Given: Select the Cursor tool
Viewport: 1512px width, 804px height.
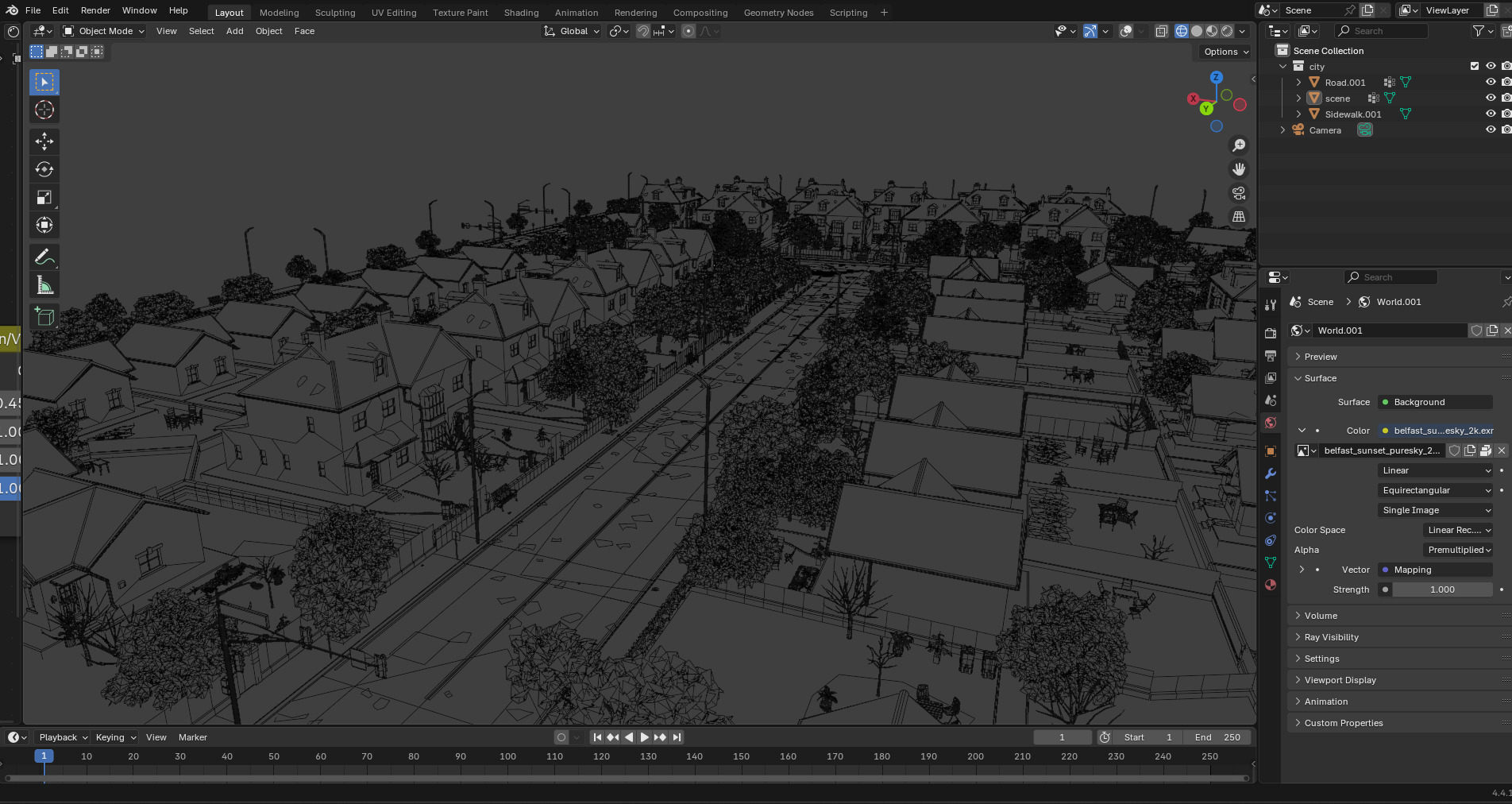Looking at the screenshot, I should [44, 110].
